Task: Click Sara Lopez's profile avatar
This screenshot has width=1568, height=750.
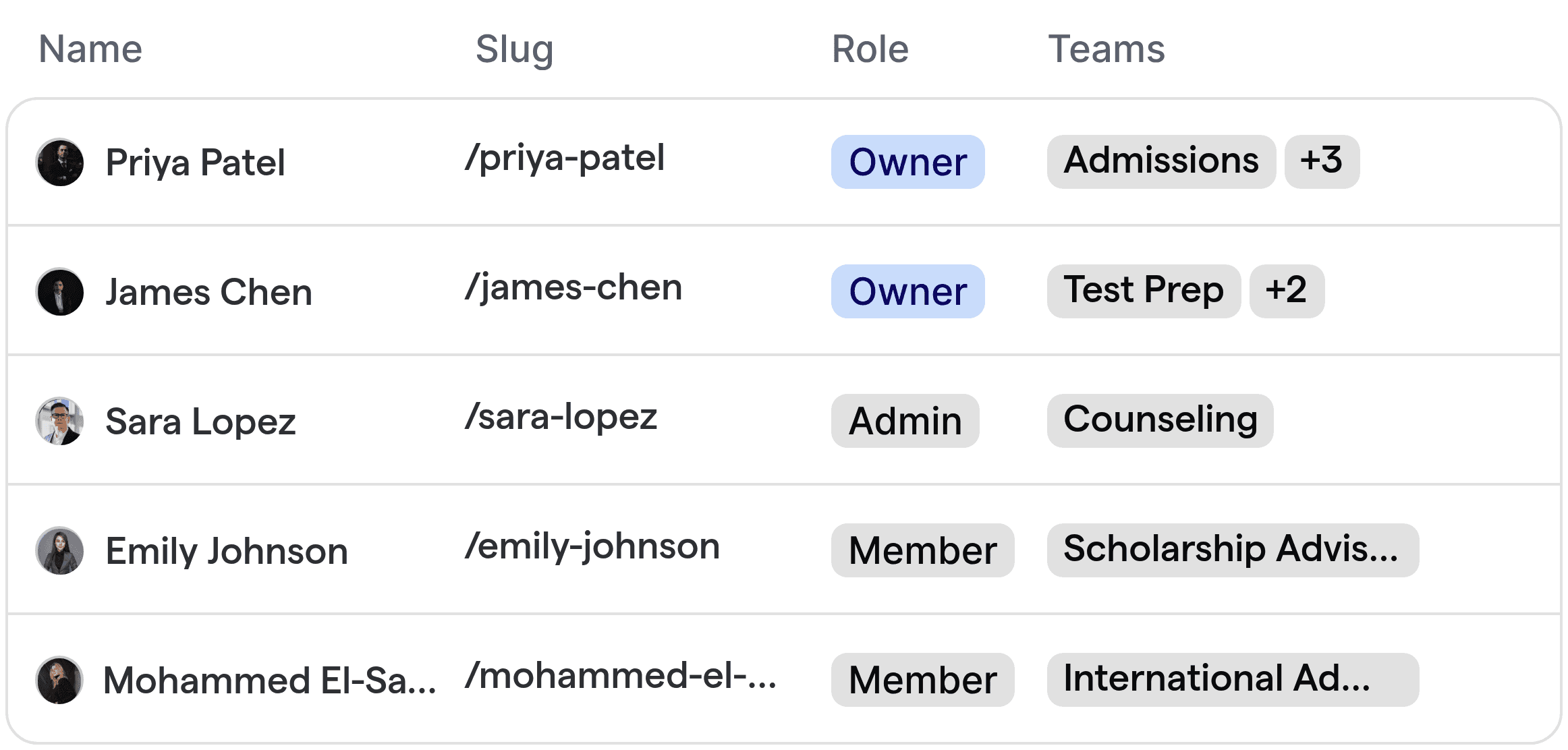Action: (59, 421)
